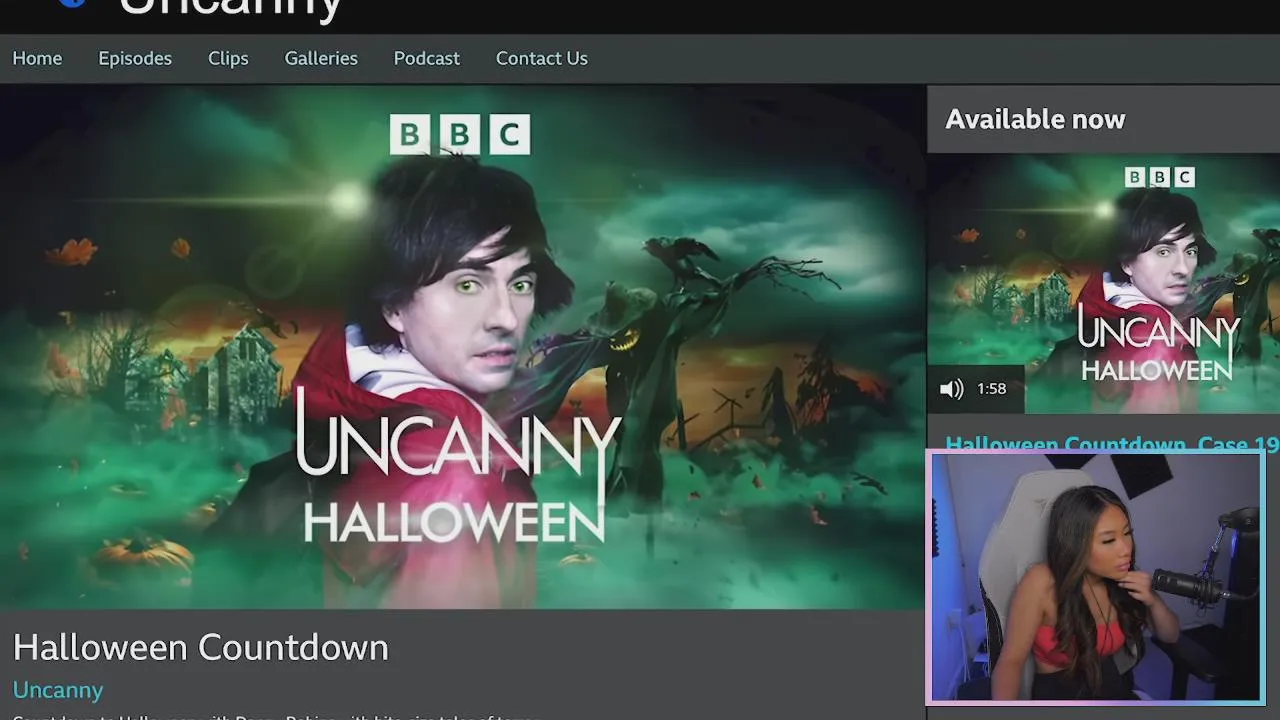
Task: Open the Home navigation item
Action: click(x=37, y=58)
